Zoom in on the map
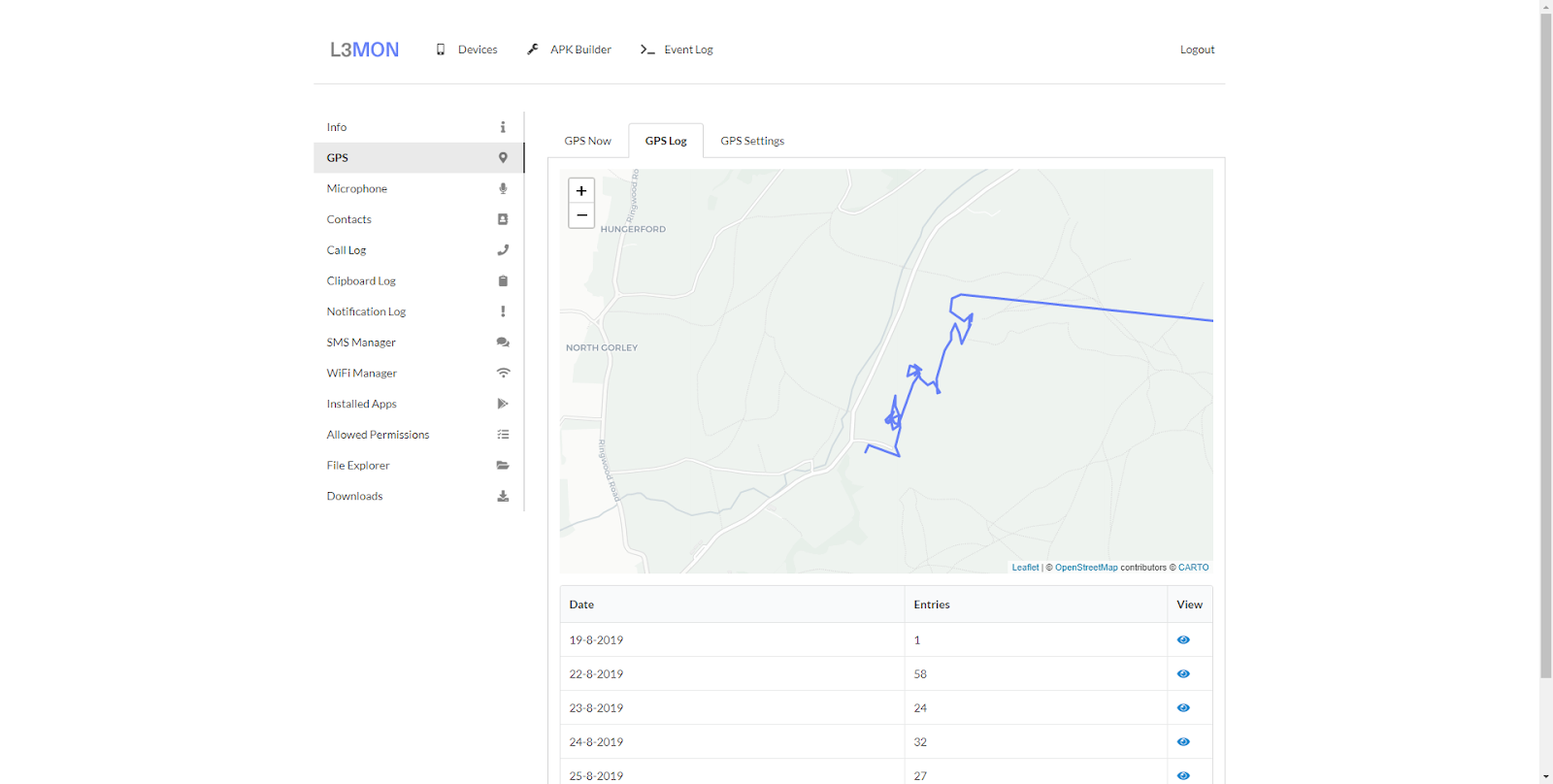 tap(581, 191)
